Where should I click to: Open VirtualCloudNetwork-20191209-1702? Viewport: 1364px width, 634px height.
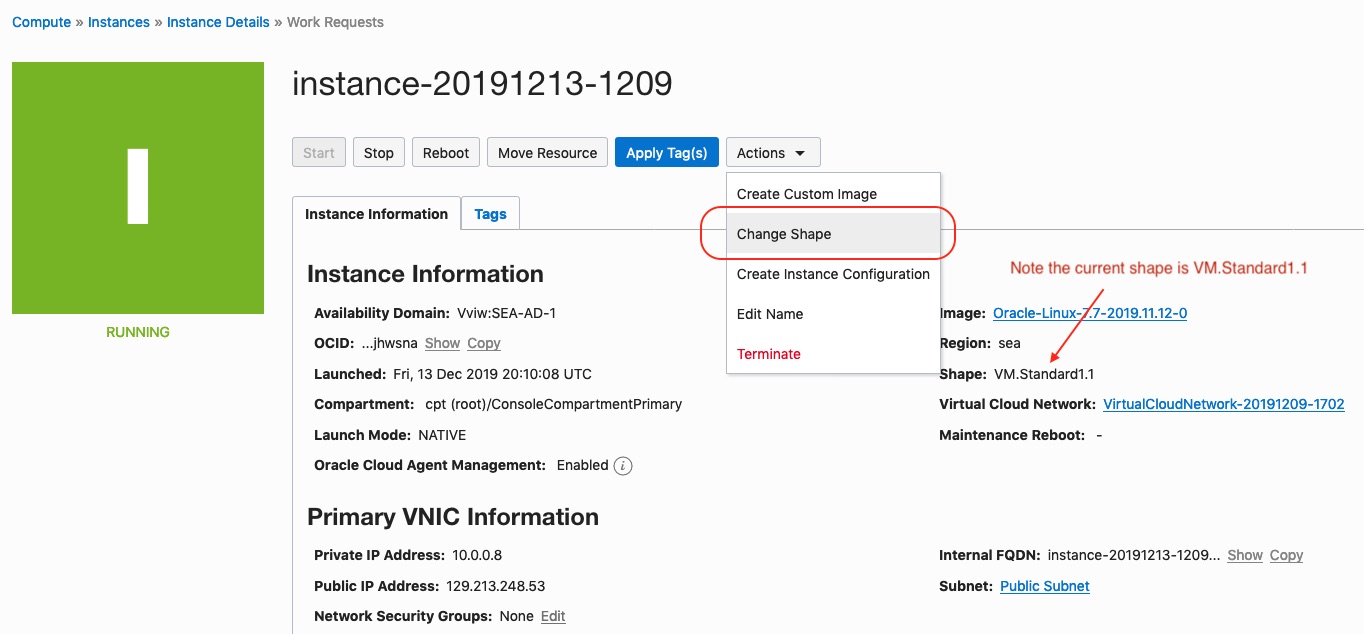coord(1224,404)
